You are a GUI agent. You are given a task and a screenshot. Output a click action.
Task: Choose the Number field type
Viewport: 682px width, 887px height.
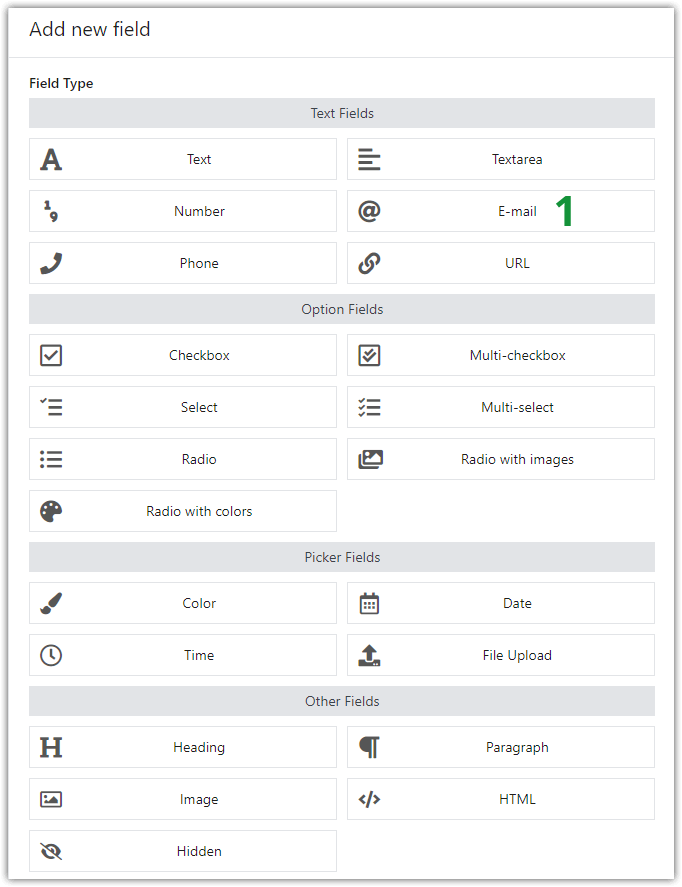click(x=183, y=211)
